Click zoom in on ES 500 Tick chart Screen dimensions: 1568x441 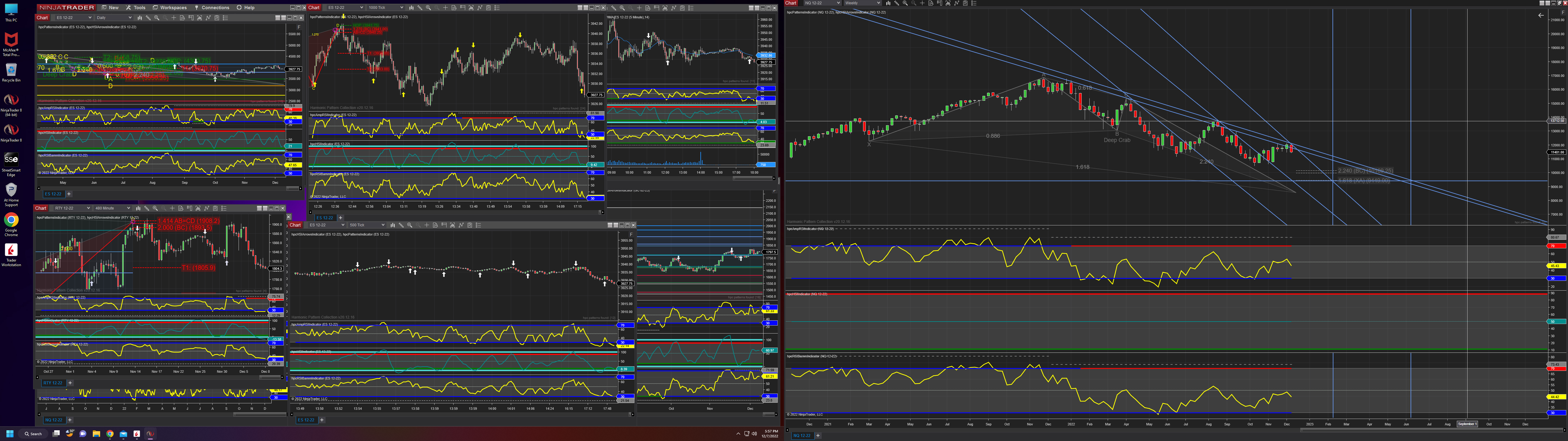coord(410,225)
